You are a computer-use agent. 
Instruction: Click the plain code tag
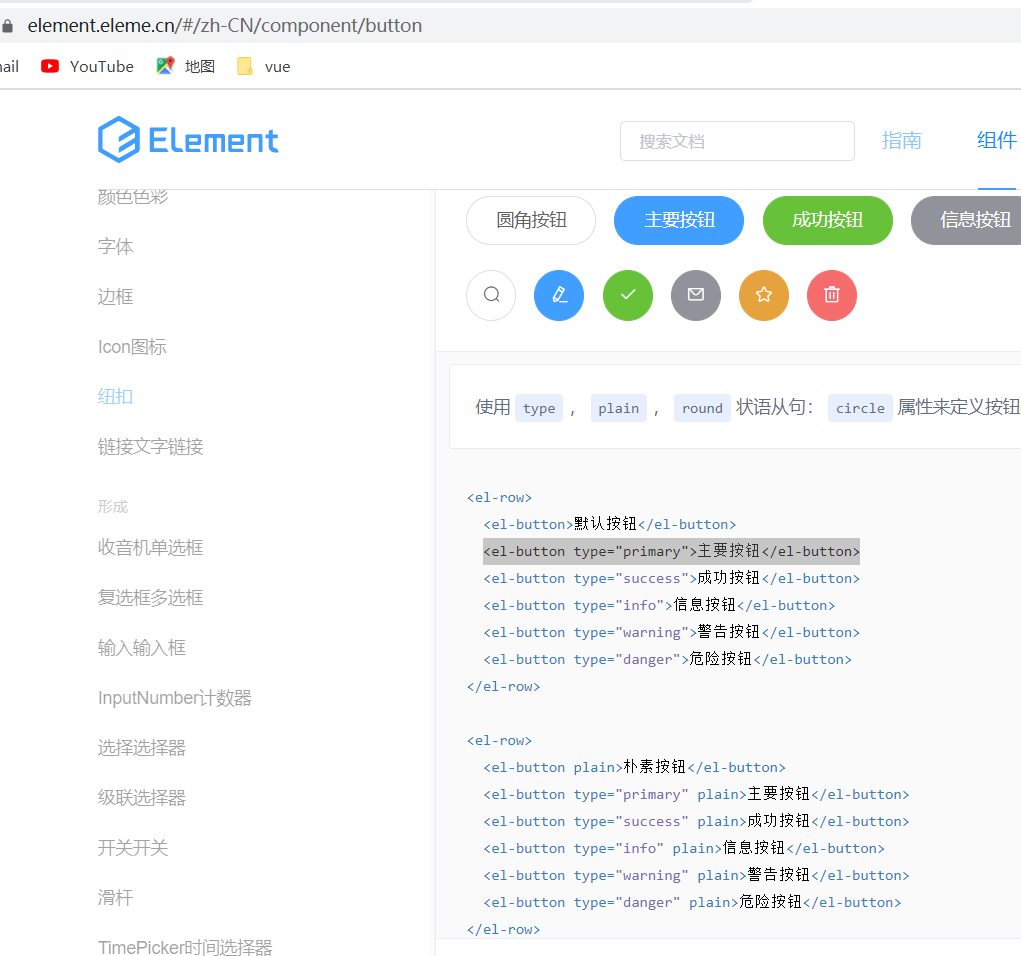619,408
